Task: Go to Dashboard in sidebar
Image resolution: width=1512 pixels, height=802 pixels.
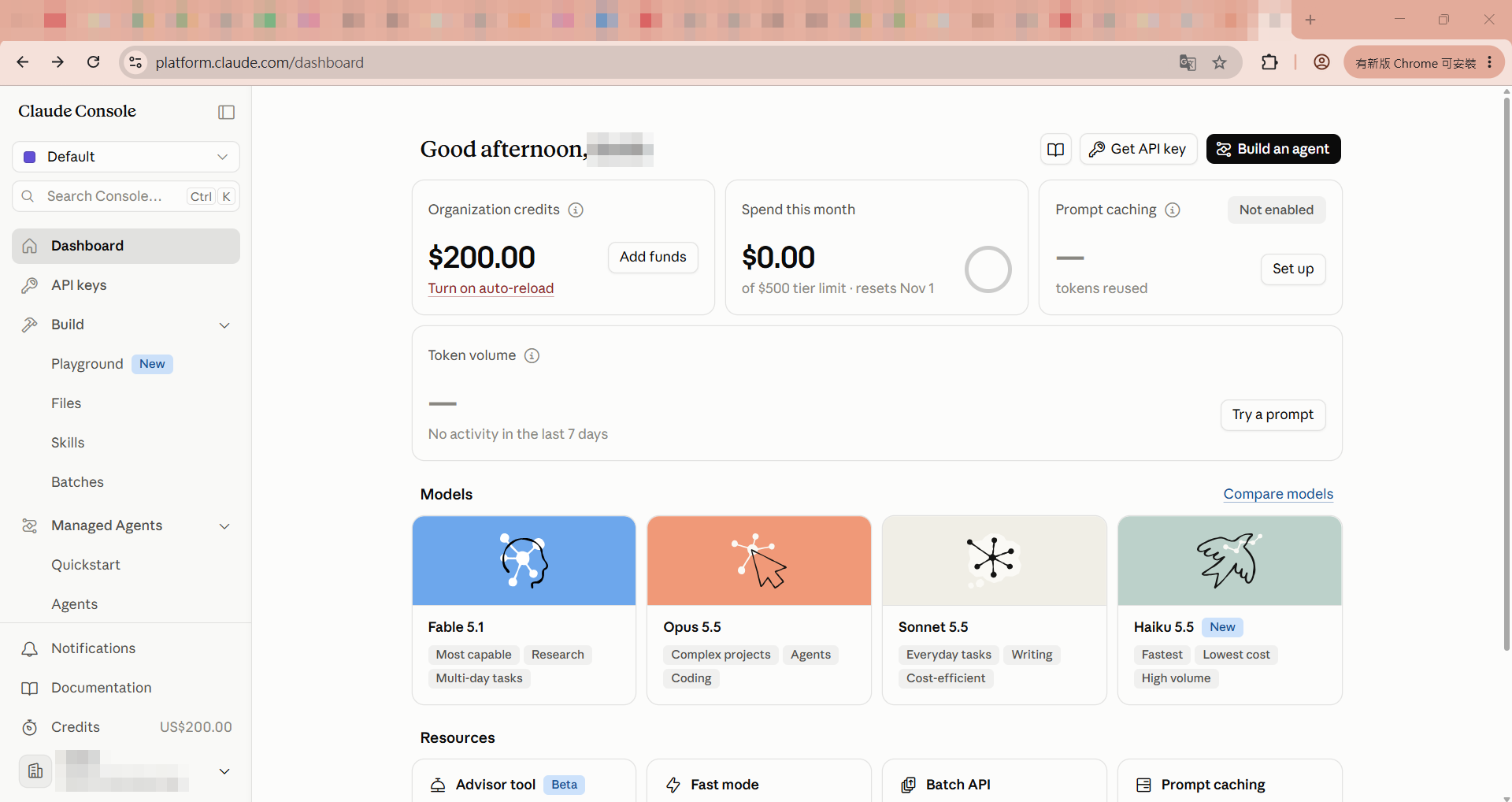Action: click(x=126, y=246)
